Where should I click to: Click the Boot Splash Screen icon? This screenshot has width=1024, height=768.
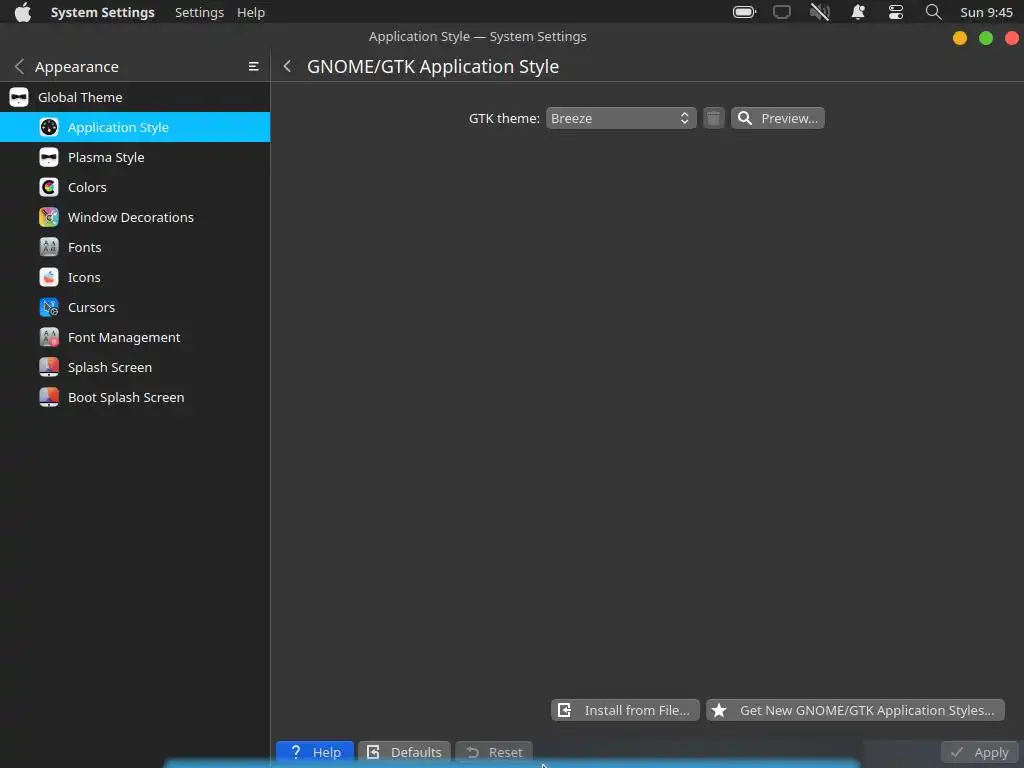(x=49, y=398)
